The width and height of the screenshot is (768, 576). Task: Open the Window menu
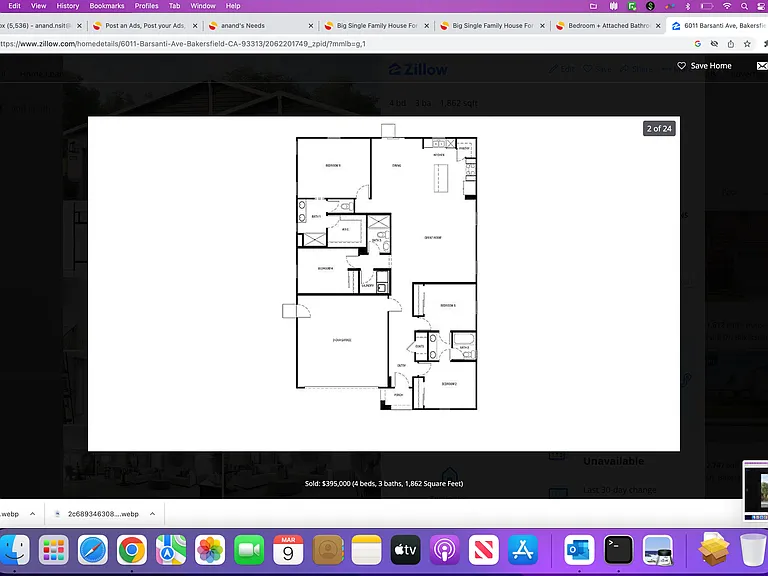(x=203, y=6)
